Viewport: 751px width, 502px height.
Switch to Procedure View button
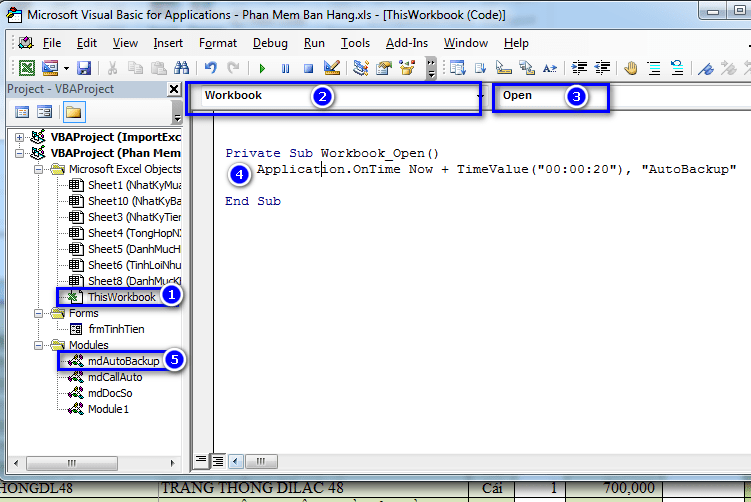coord(201,461)
